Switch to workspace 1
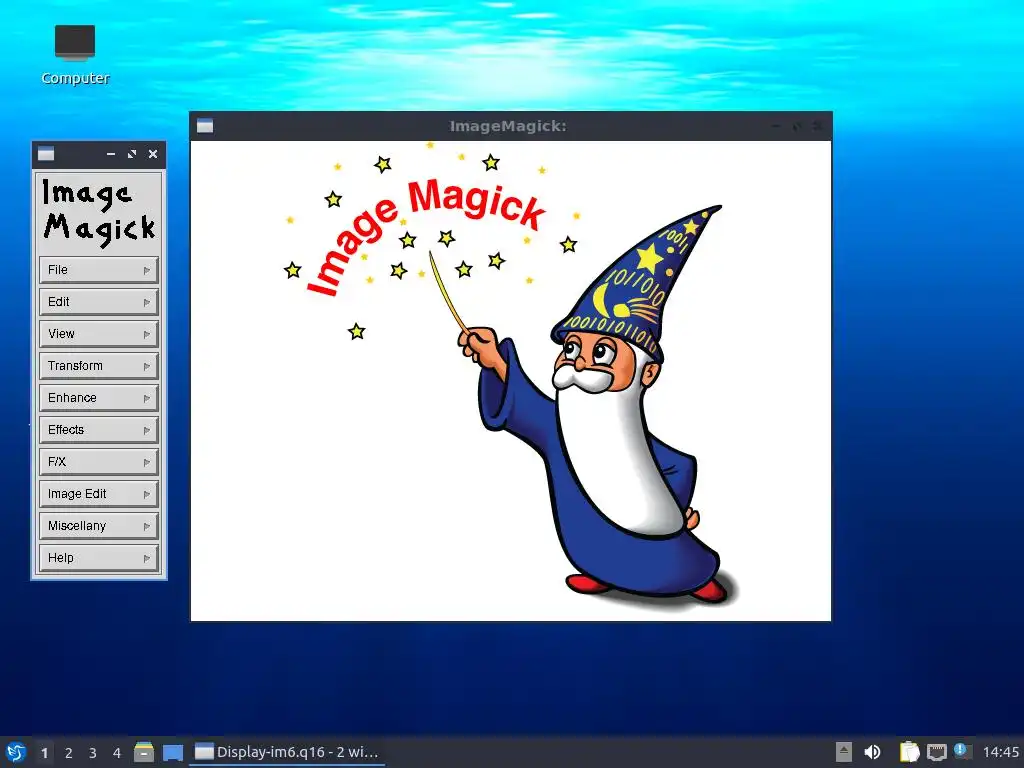Image resolution: width=1024 pixels, height=768 pixels. 44,753
